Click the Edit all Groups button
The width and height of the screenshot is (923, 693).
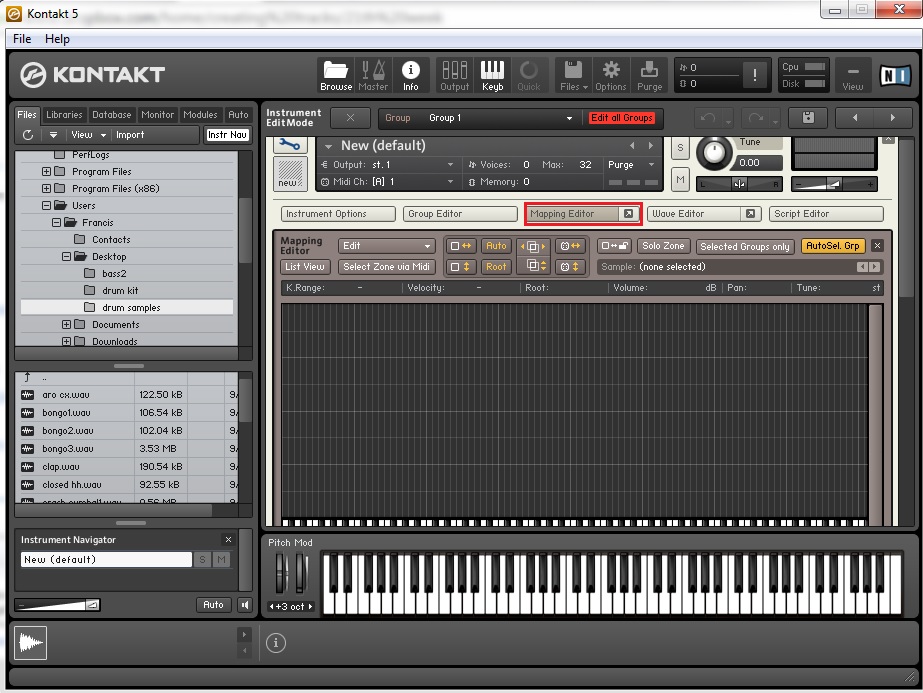pyautogui.click(x=622, y=117)
